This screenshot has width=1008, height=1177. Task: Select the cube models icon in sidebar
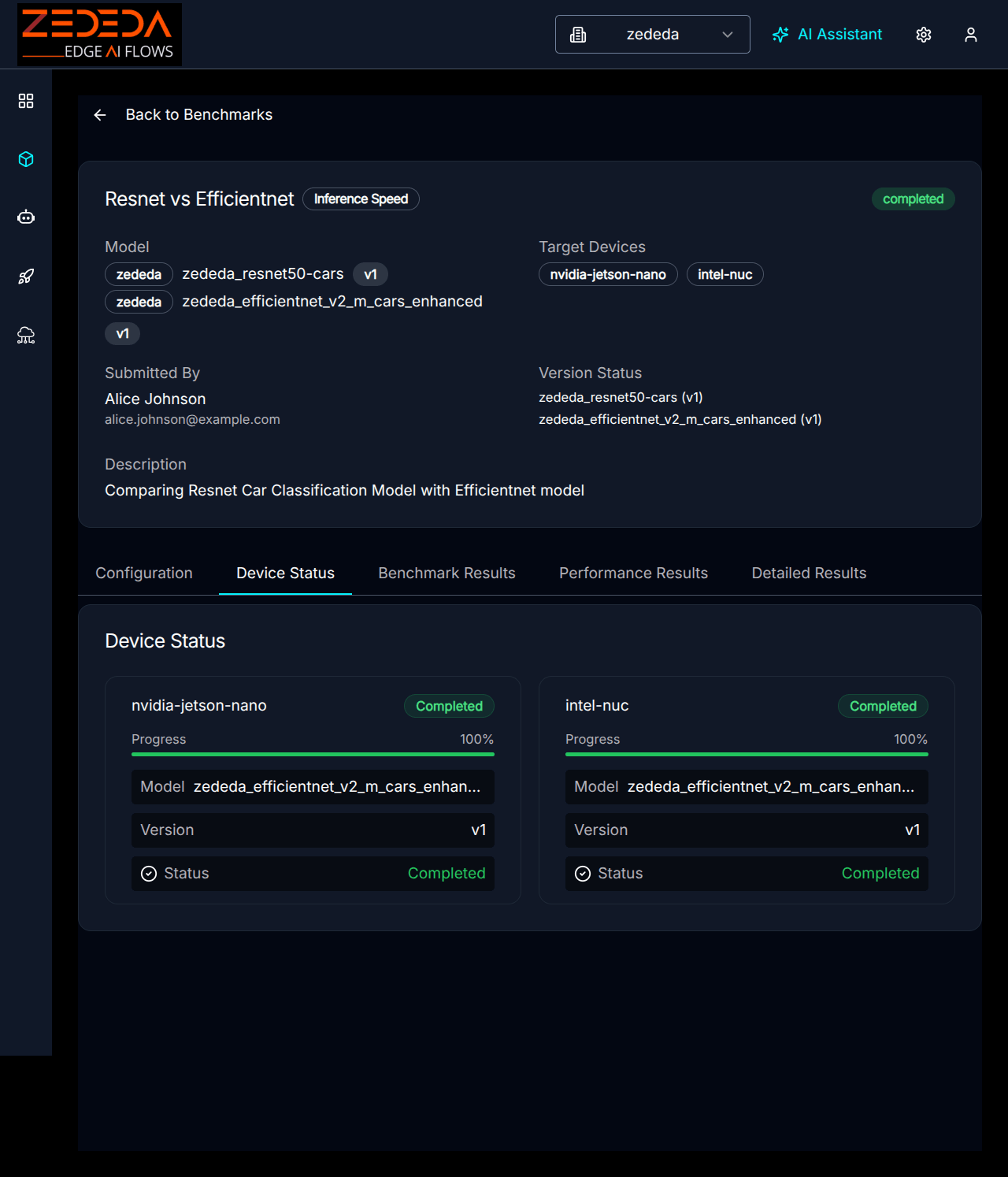point(26,159)
